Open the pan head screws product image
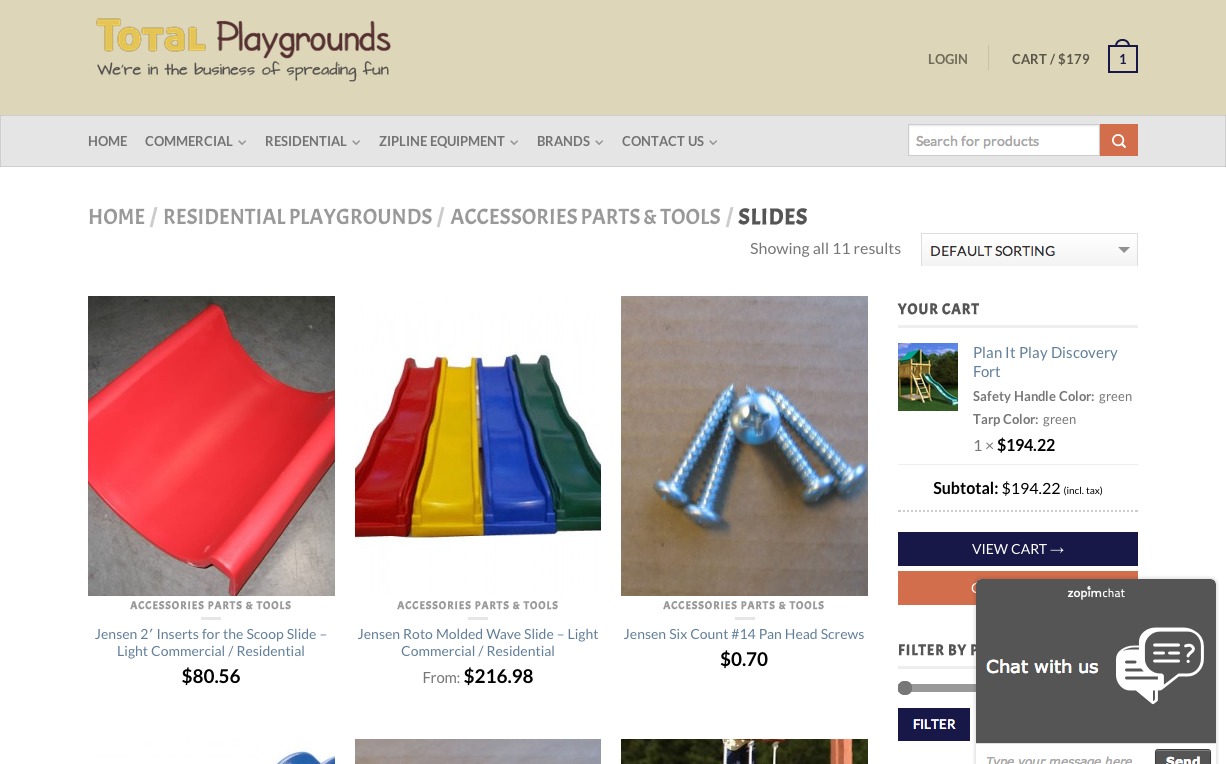1226x764 pixels. [x=744, y=446]
